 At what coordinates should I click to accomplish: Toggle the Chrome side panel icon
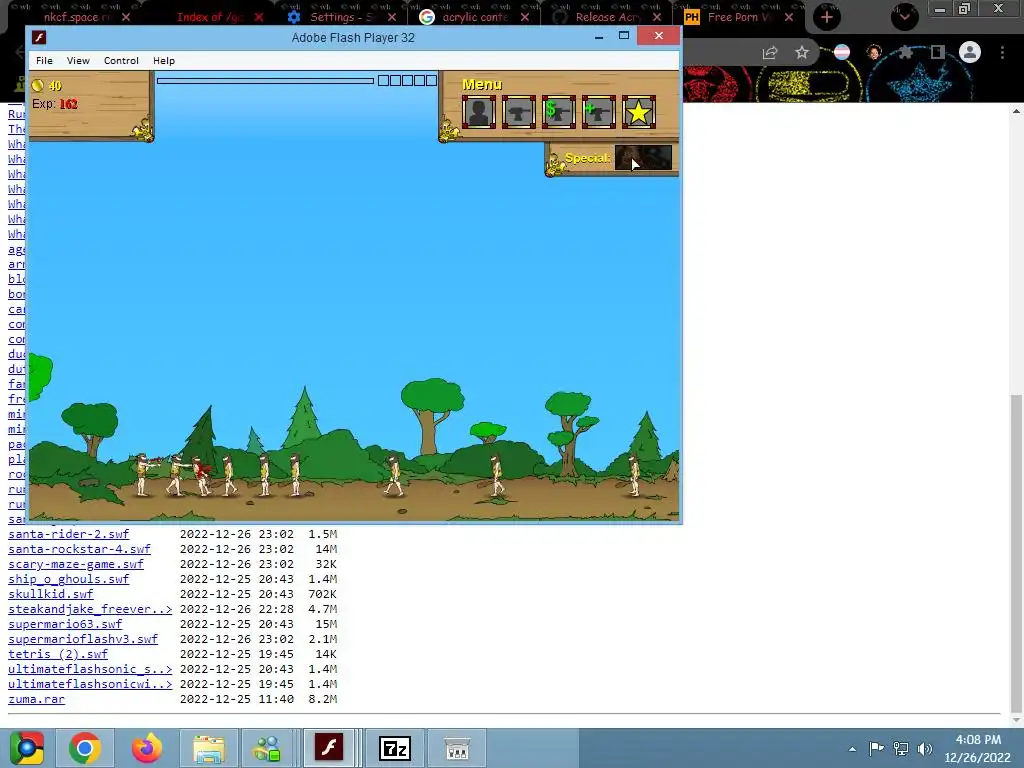pos(938,52)
